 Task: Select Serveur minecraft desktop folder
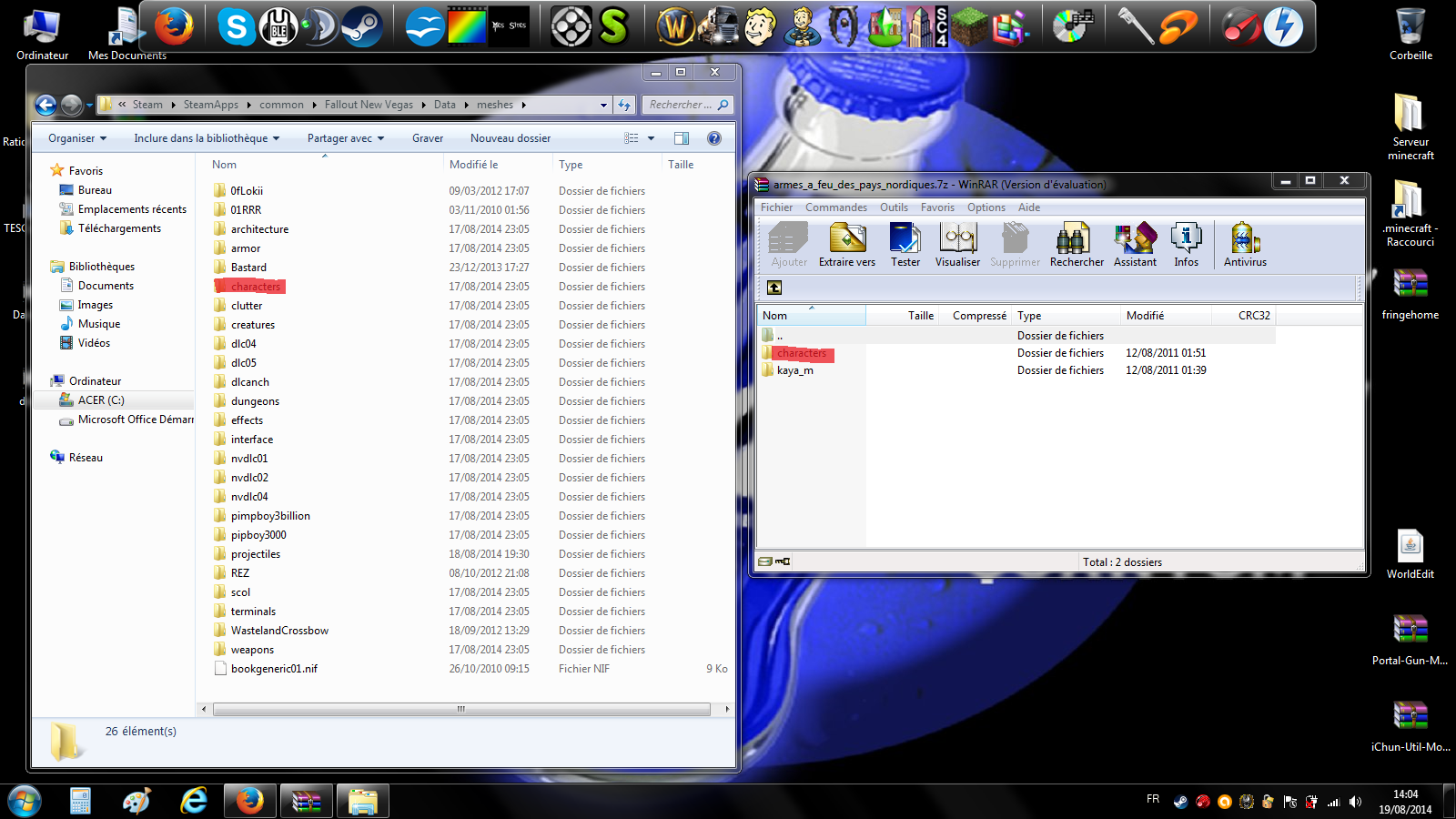pyautogui.click(x=1410, y=126)
